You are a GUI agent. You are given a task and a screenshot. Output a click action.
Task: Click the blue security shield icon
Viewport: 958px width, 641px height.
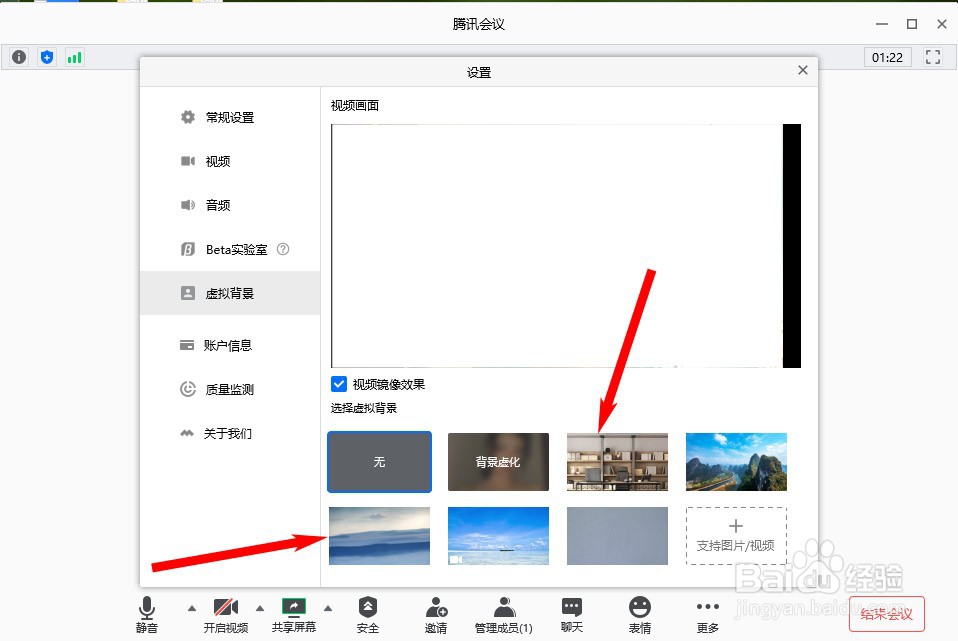click(x=47, y=57)
